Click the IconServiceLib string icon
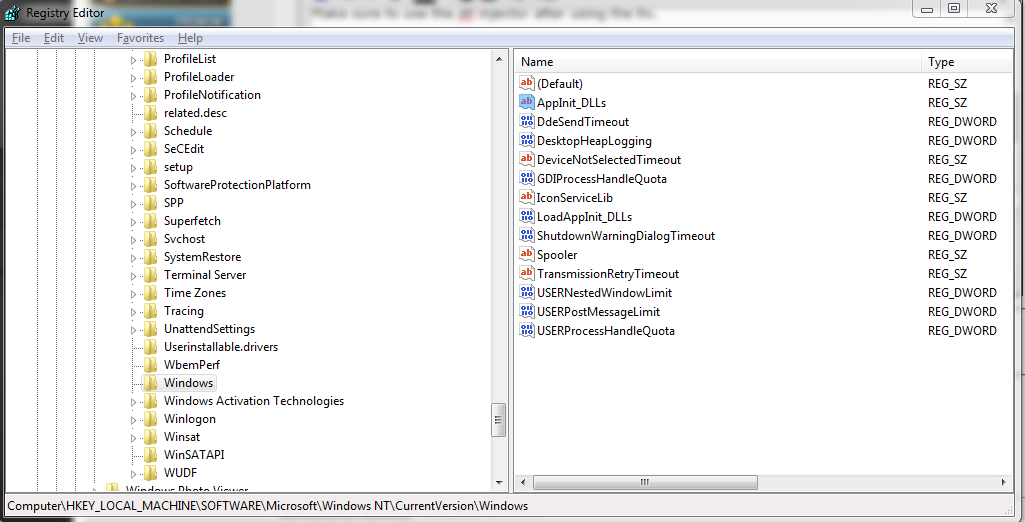This screenshot has width=1025, height=522. pyautogui.click(x=526, y=197)
